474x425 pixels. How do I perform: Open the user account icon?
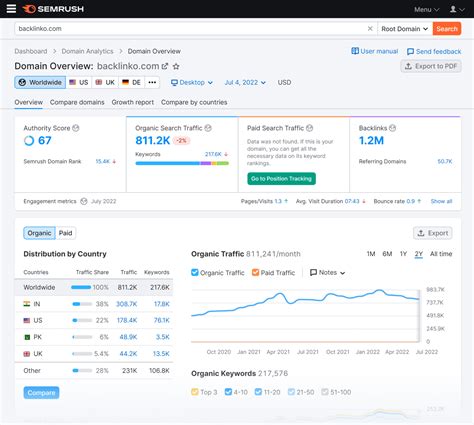point(453,9)
